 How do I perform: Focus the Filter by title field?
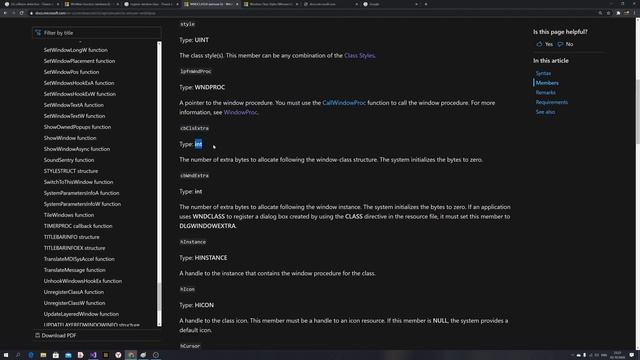(x=97, y=33)
